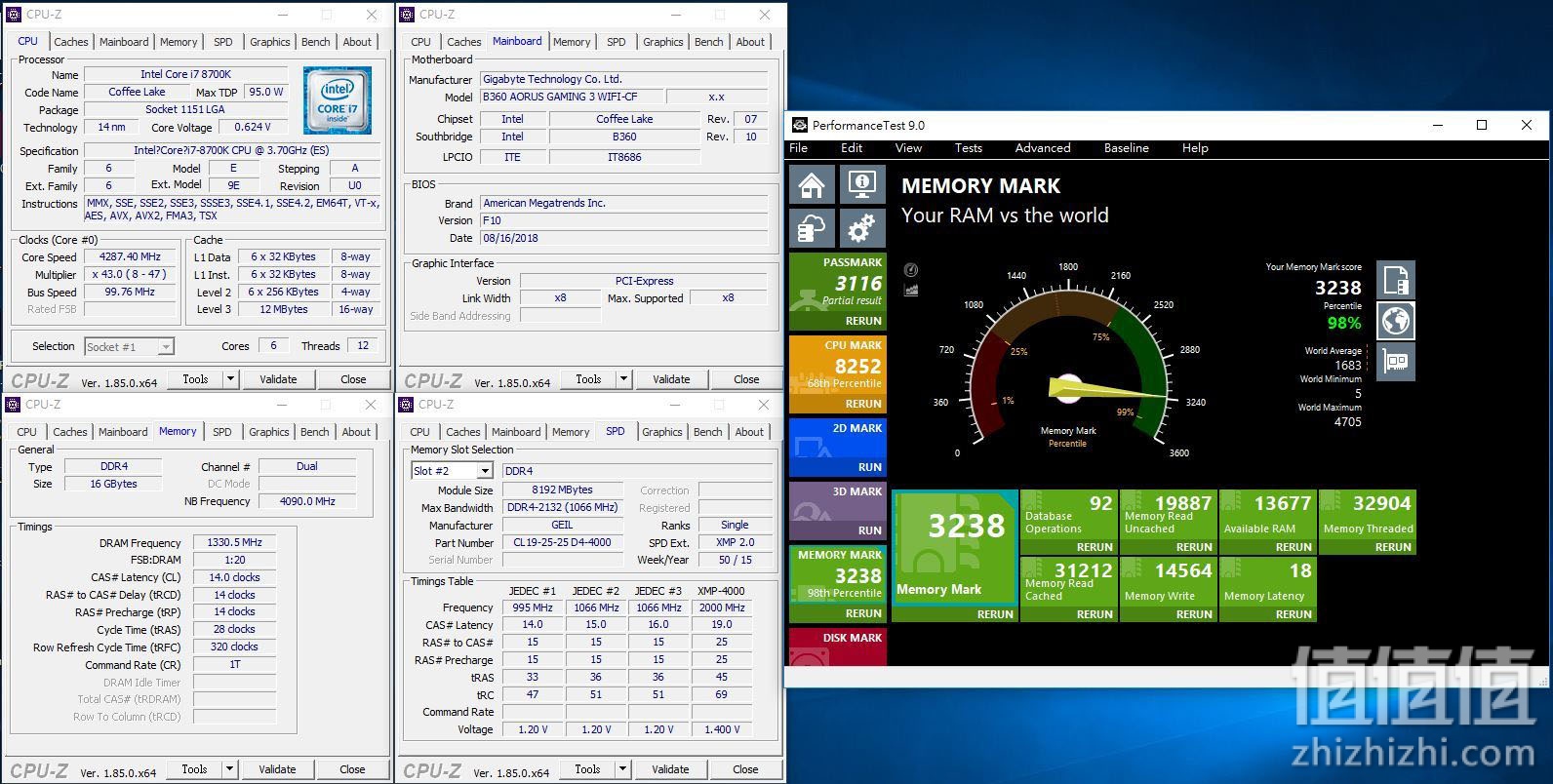Open the Database Operations result tile

1068,523
